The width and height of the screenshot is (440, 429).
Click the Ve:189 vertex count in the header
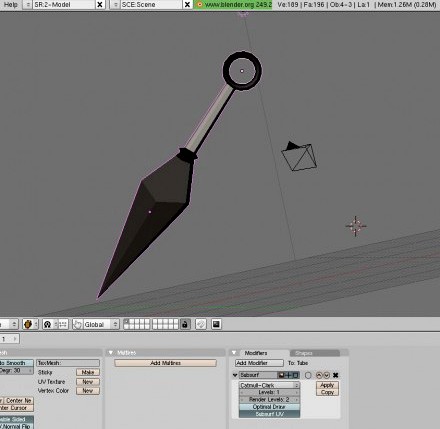[288, 5]
